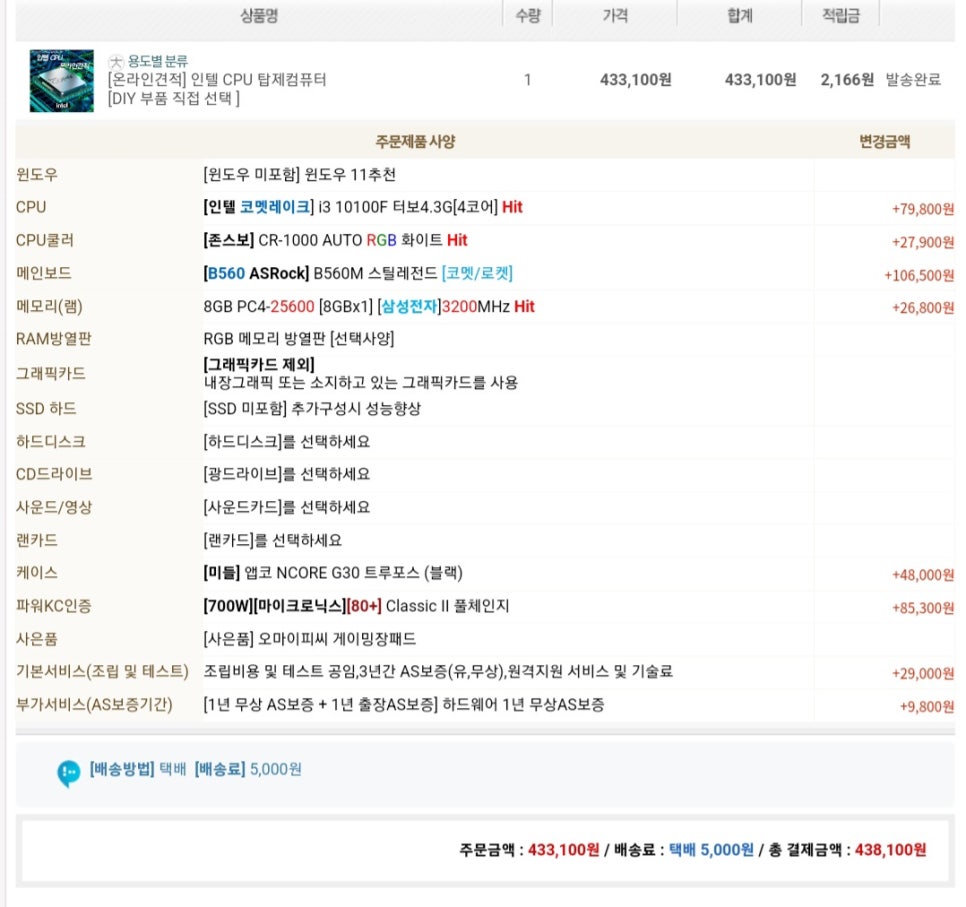Screen dimensions: 966x907
Task: Click the +29,000원 service price change
Action: pos(922,673)
